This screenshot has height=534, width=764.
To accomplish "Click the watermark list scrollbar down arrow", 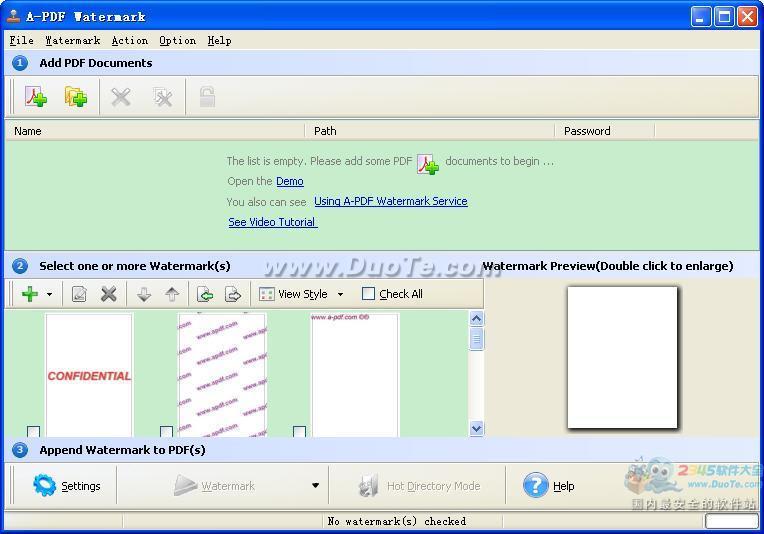I will [476, 428].
